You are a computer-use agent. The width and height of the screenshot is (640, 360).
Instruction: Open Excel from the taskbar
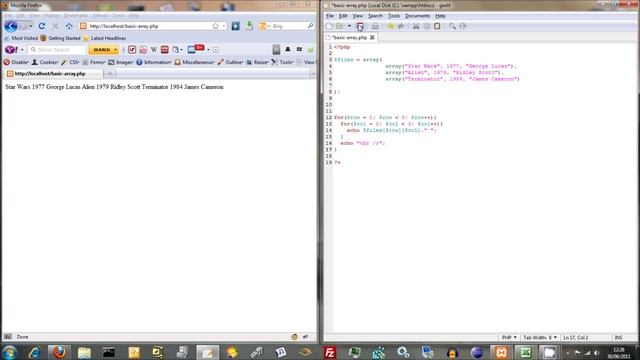[525, 352]
